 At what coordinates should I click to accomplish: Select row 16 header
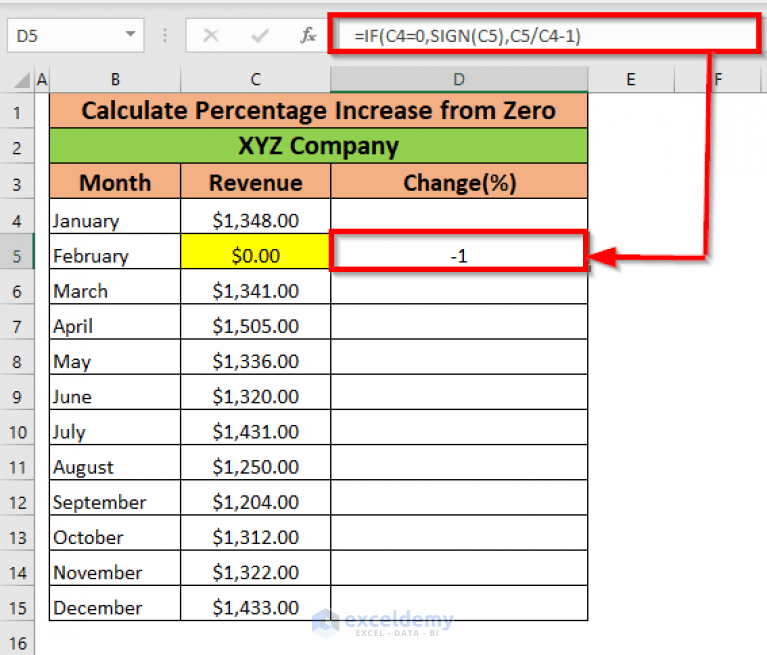click(x=17, y=639)
